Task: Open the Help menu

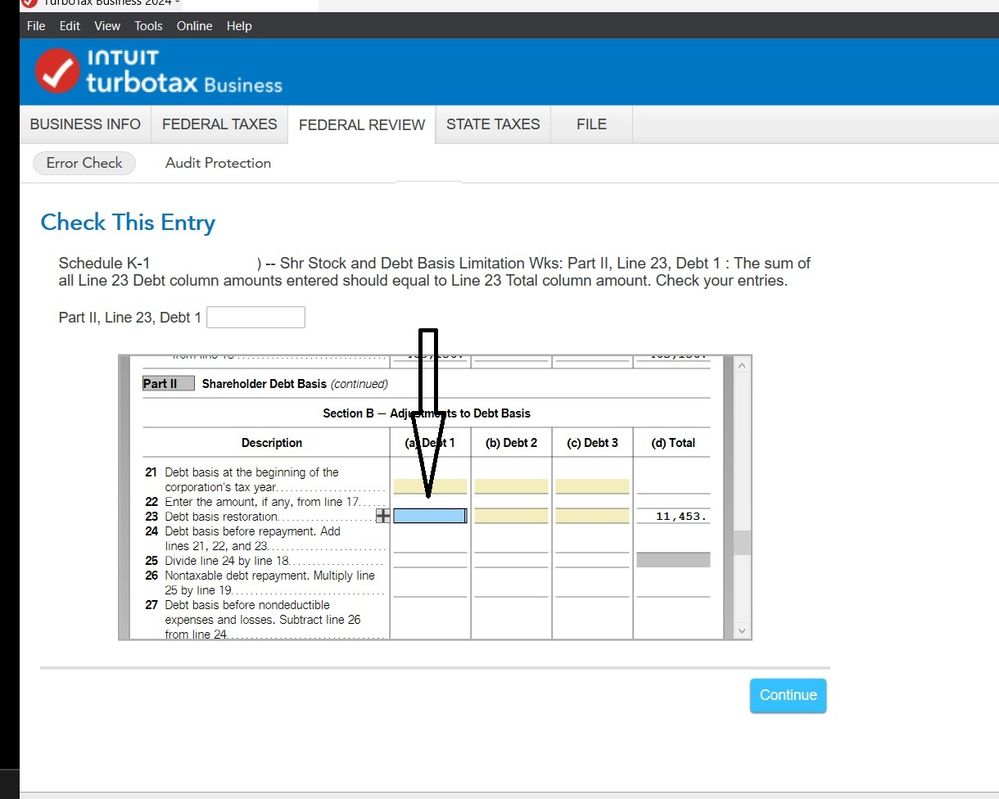Action: [x=239, y=26]
